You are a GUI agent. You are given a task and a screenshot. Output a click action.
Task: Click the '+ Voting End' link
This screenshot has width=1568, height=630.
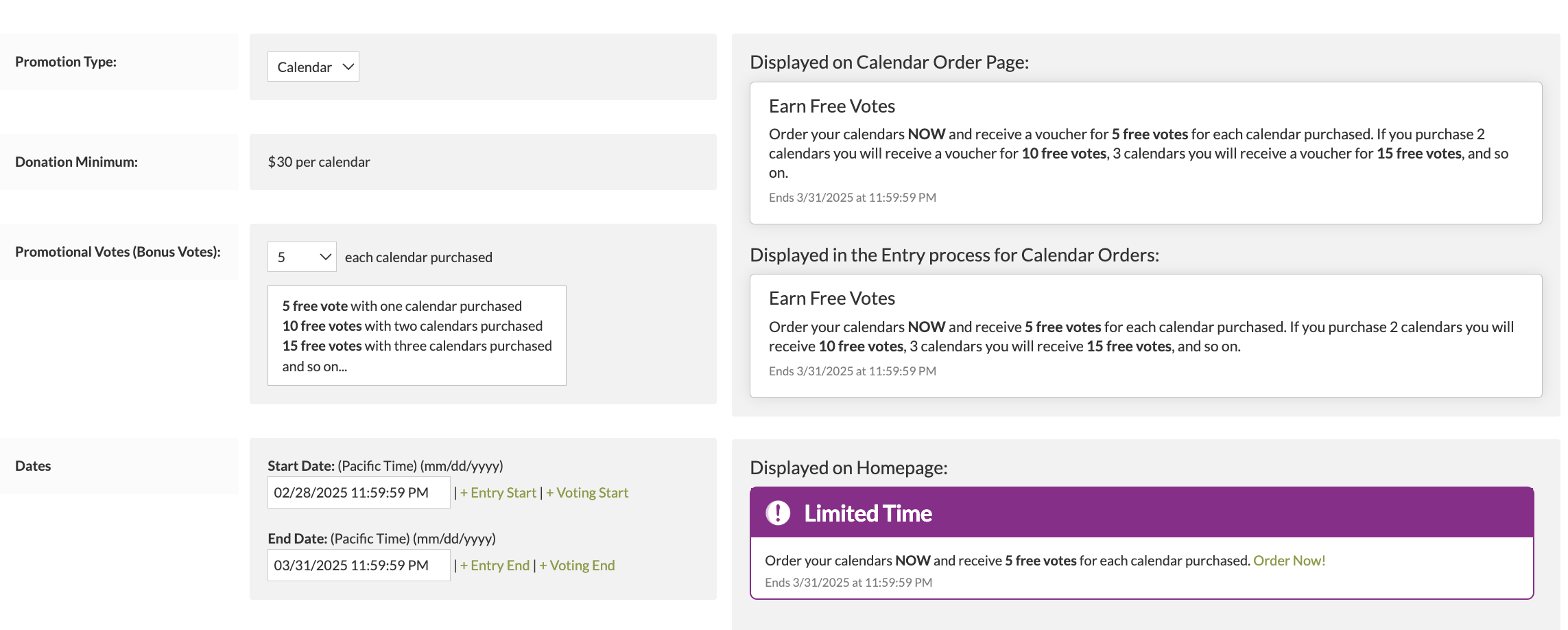coord(577,565)
